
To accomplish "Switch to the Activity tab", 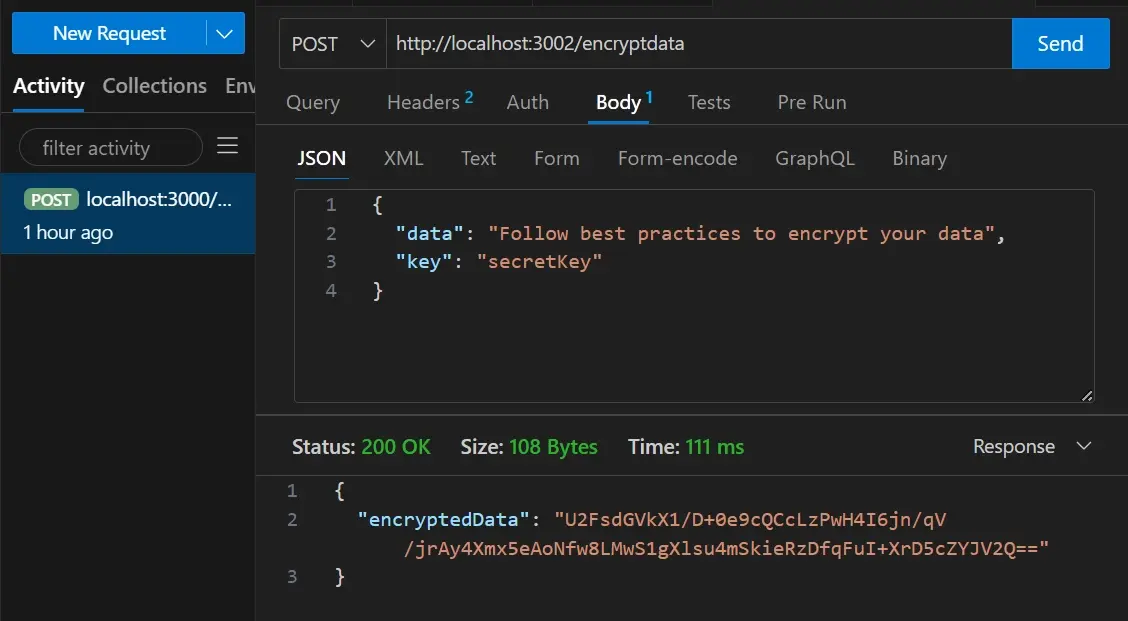I will (48, 86).
